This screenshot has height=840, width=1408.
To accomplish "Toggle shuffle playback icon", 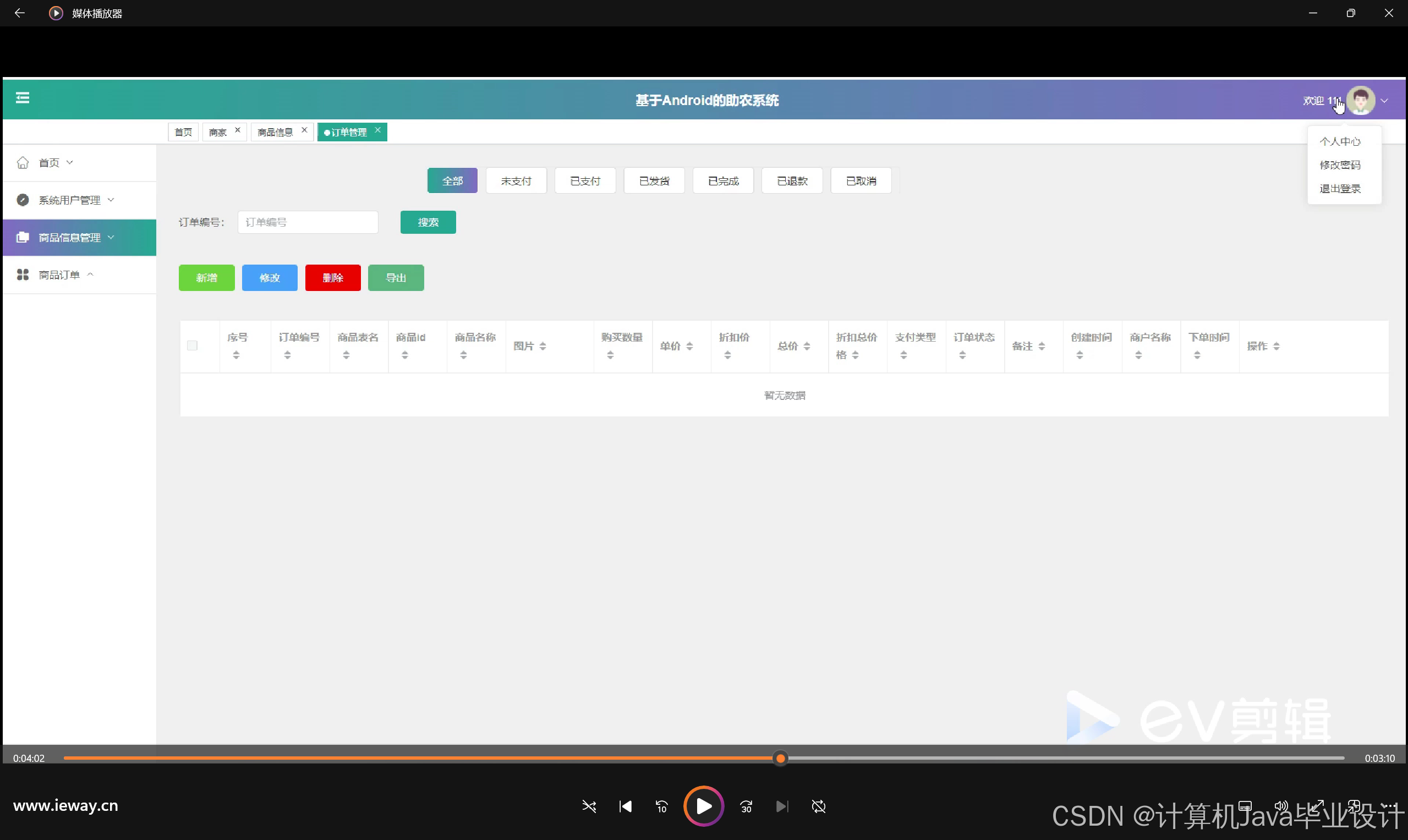I will coord(589,806).
